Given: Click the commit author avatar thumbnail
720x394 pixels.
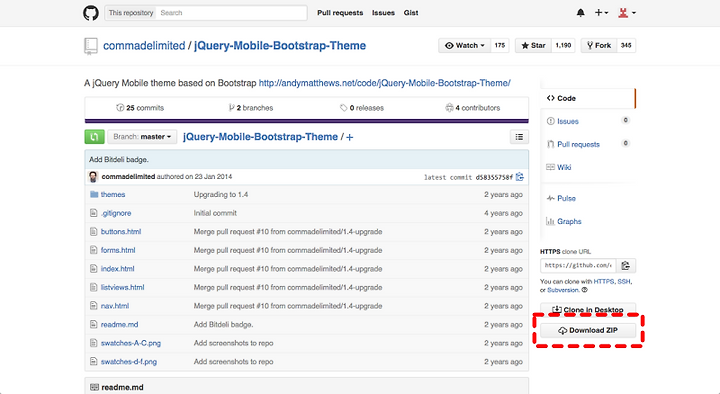Looking at the screenshot, I should [x=93, y=177].
